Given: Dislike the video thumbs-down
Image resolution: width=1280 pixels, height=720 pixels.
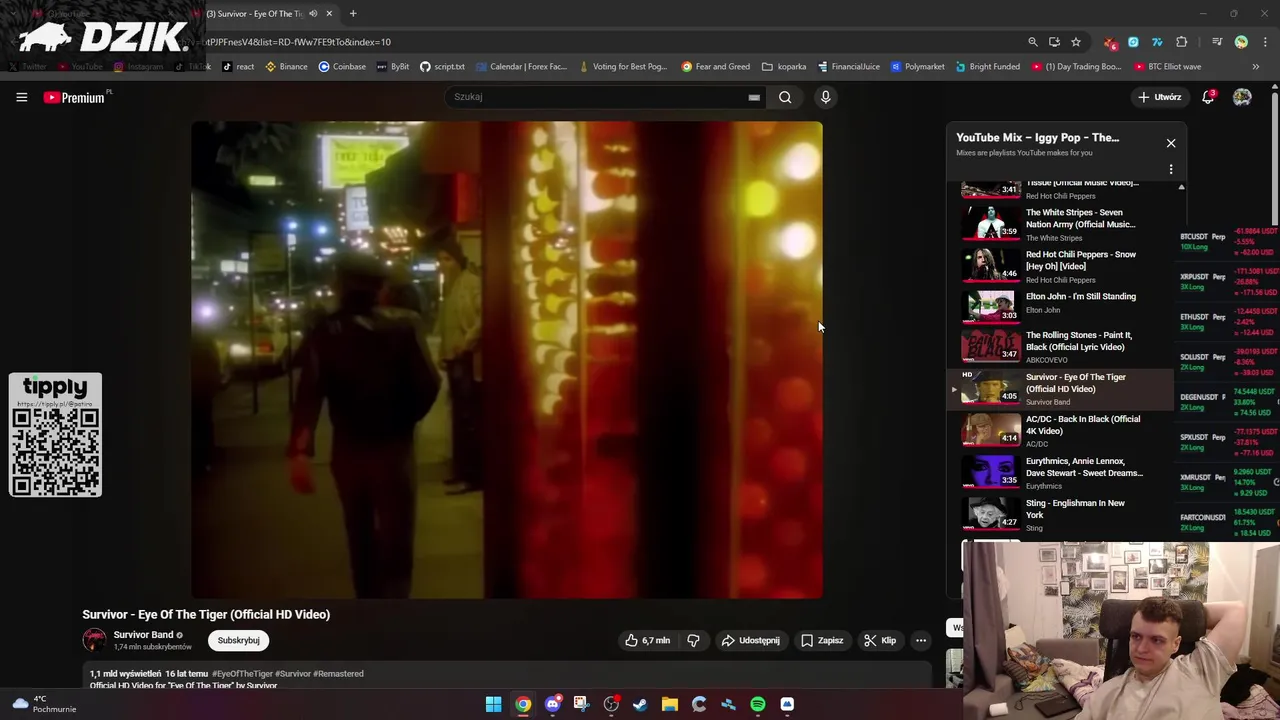Looking at the screenshot, I should [x=693, y=640].
